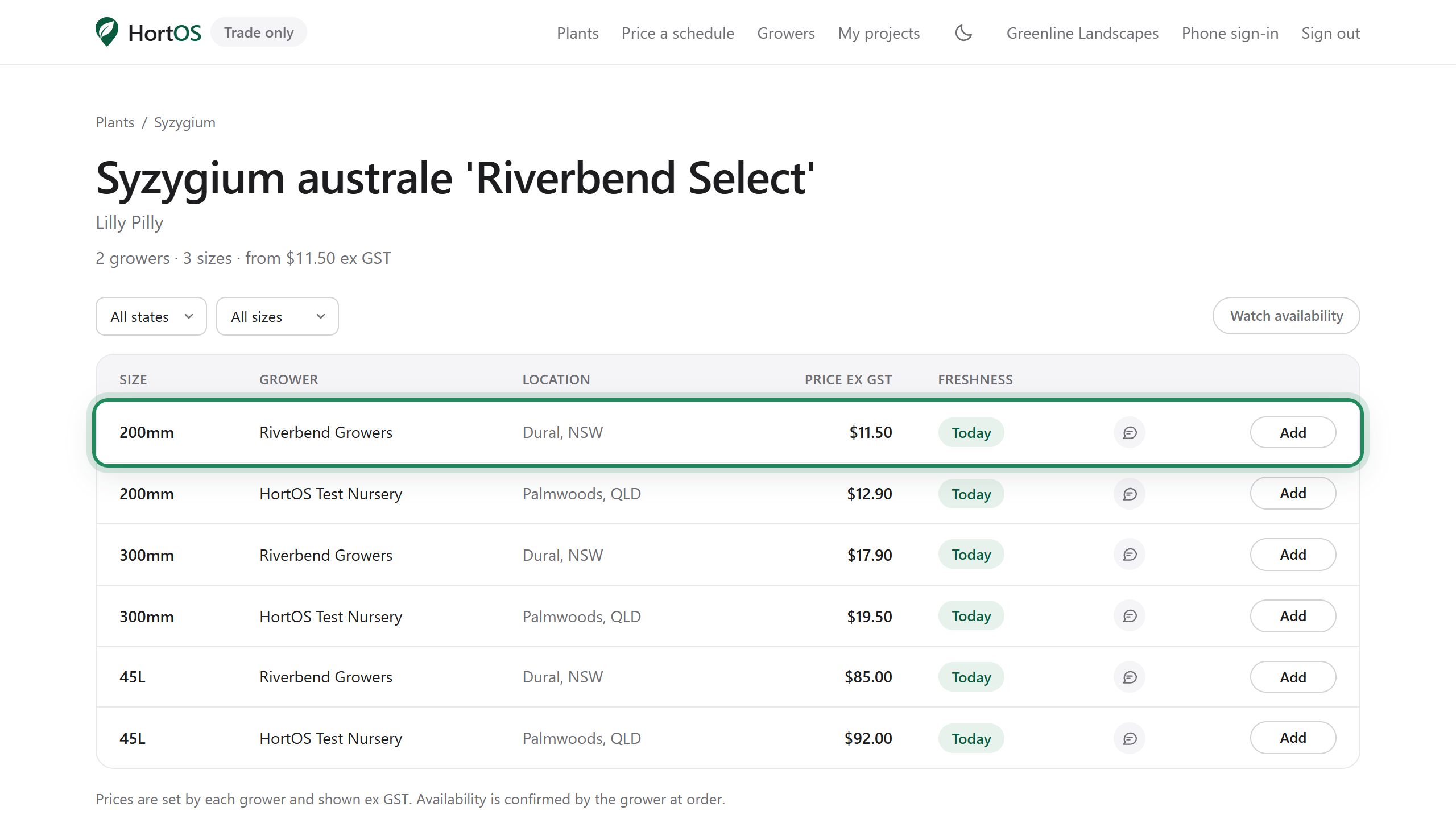The height and width of the screenshot is (819, 1456).
Task: Open message icon for the $17.90 row
Action: coord(1130,555)
